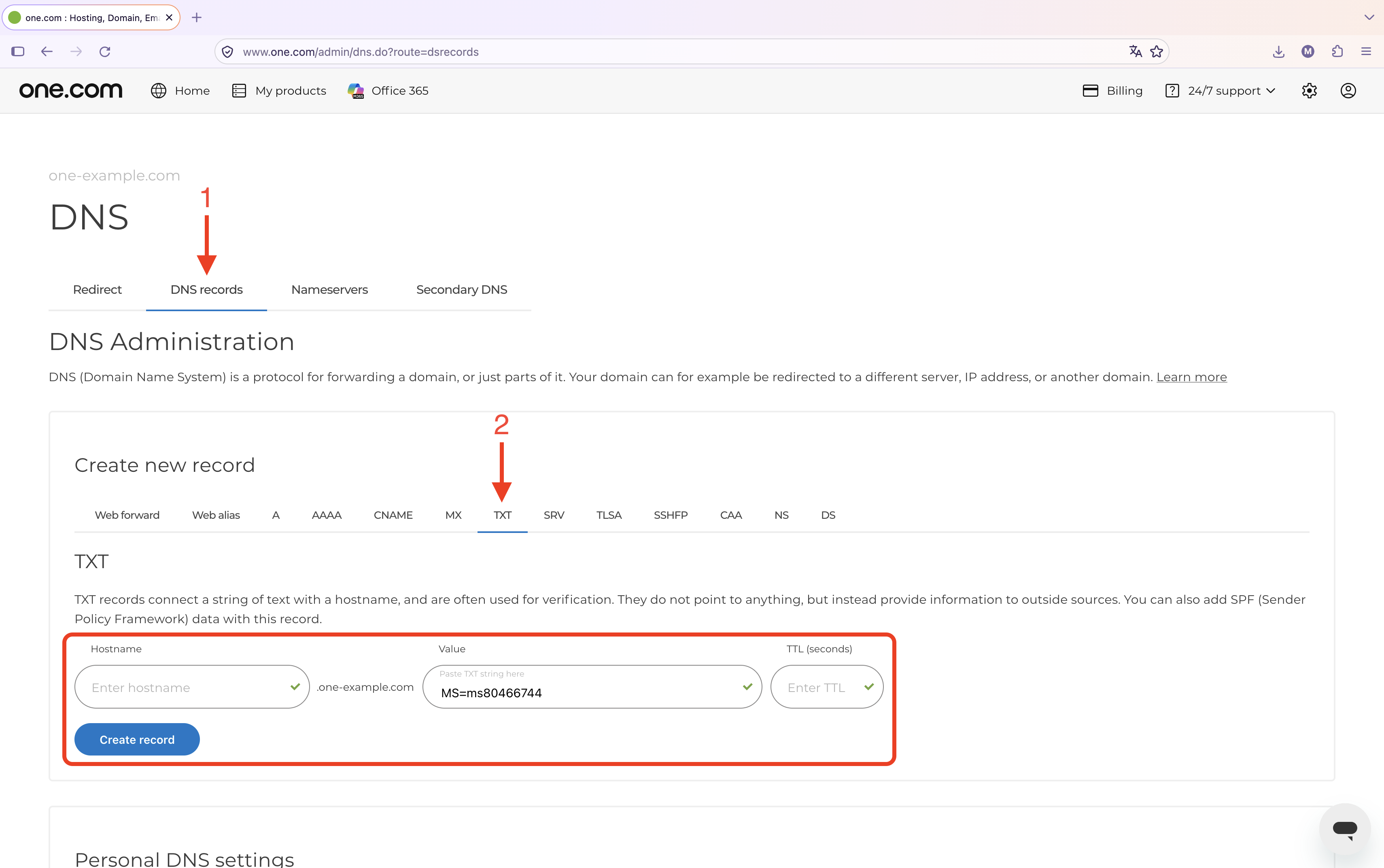Screen dimensions: 1384x868
Task: Bookmark this page with star icon
Action: click(1157, 52)
